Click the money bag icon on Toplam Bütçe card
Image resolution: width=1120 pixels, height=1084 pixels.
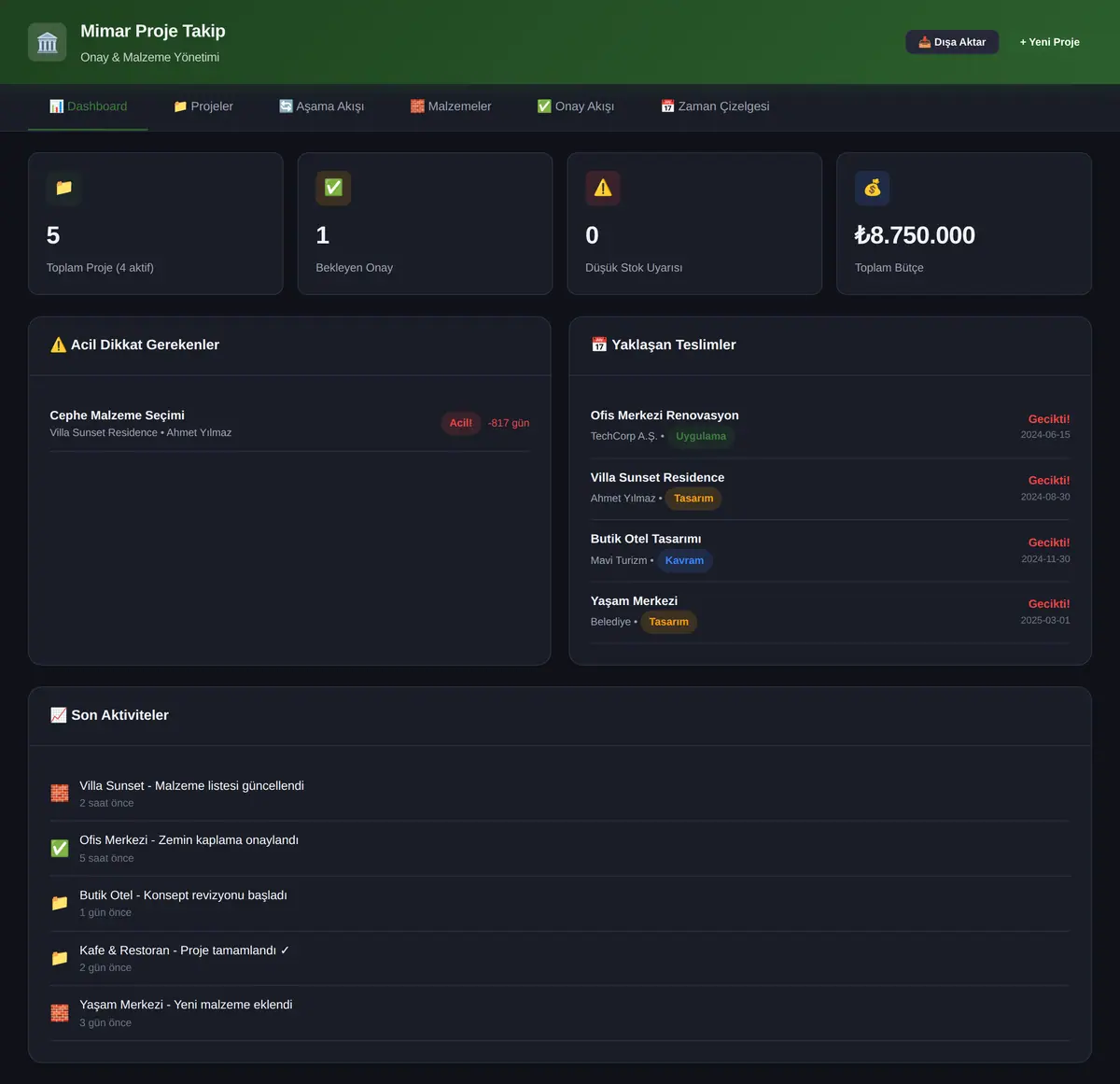873,188
